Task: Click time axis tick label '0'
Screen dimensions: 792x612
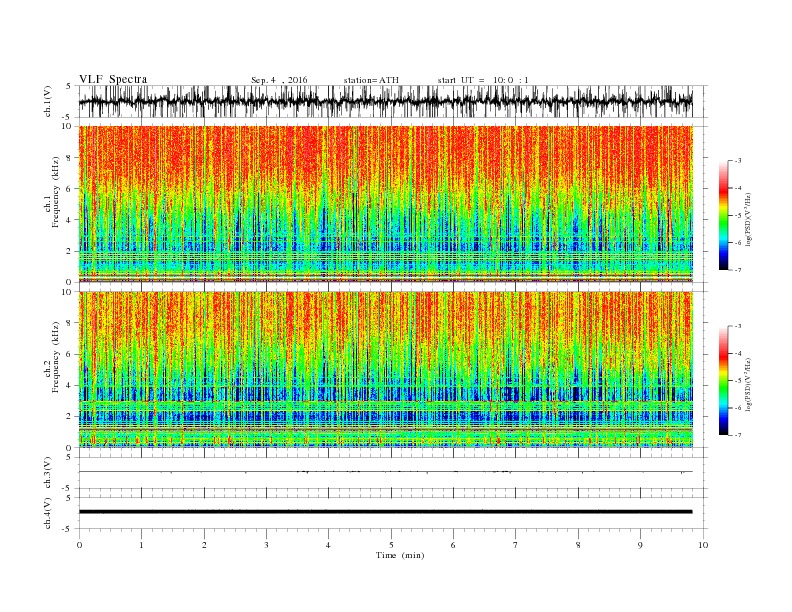Action: [79, 545]
